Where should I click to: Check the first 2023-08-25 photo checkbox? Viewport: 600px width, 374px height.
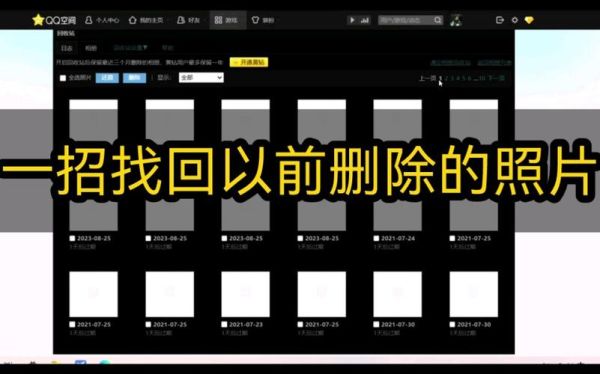(72, 238)
